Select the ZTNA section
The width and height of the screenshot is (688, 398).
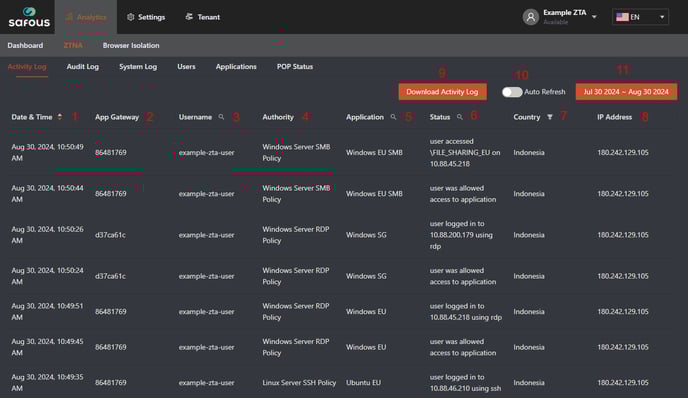click(73, 45)
